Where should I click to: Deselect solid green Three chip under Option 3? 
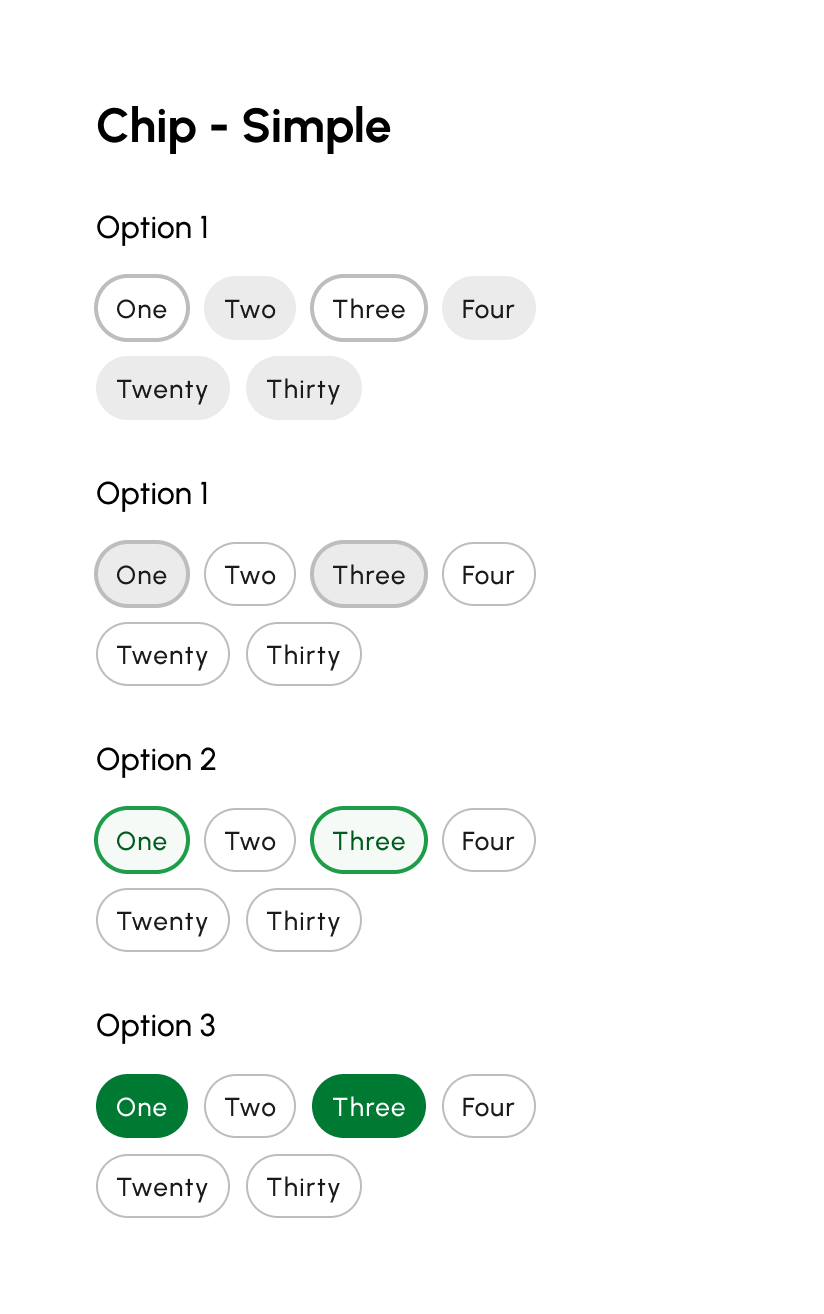369,1106
